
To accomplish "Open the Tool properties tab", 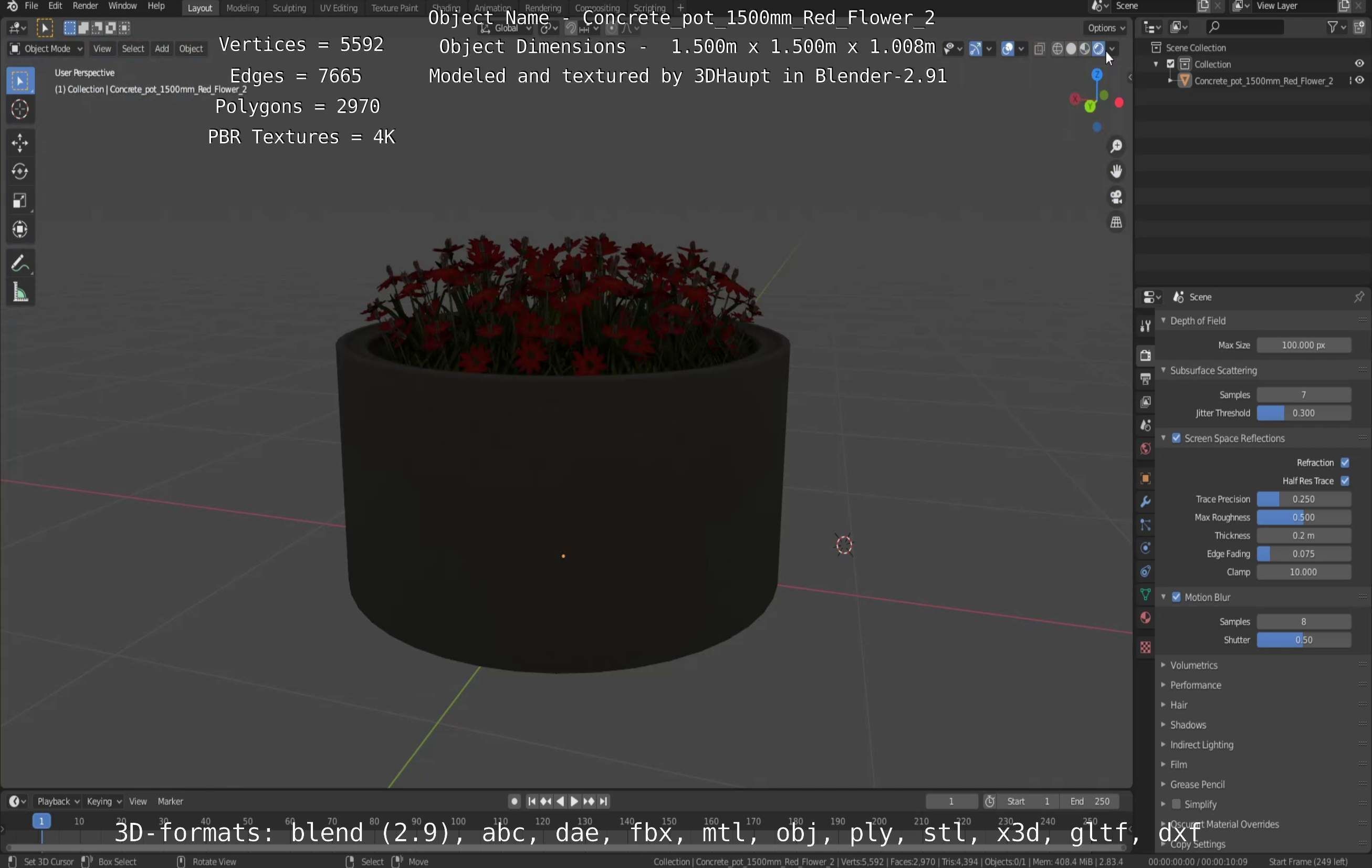I will click(1145, 326).
